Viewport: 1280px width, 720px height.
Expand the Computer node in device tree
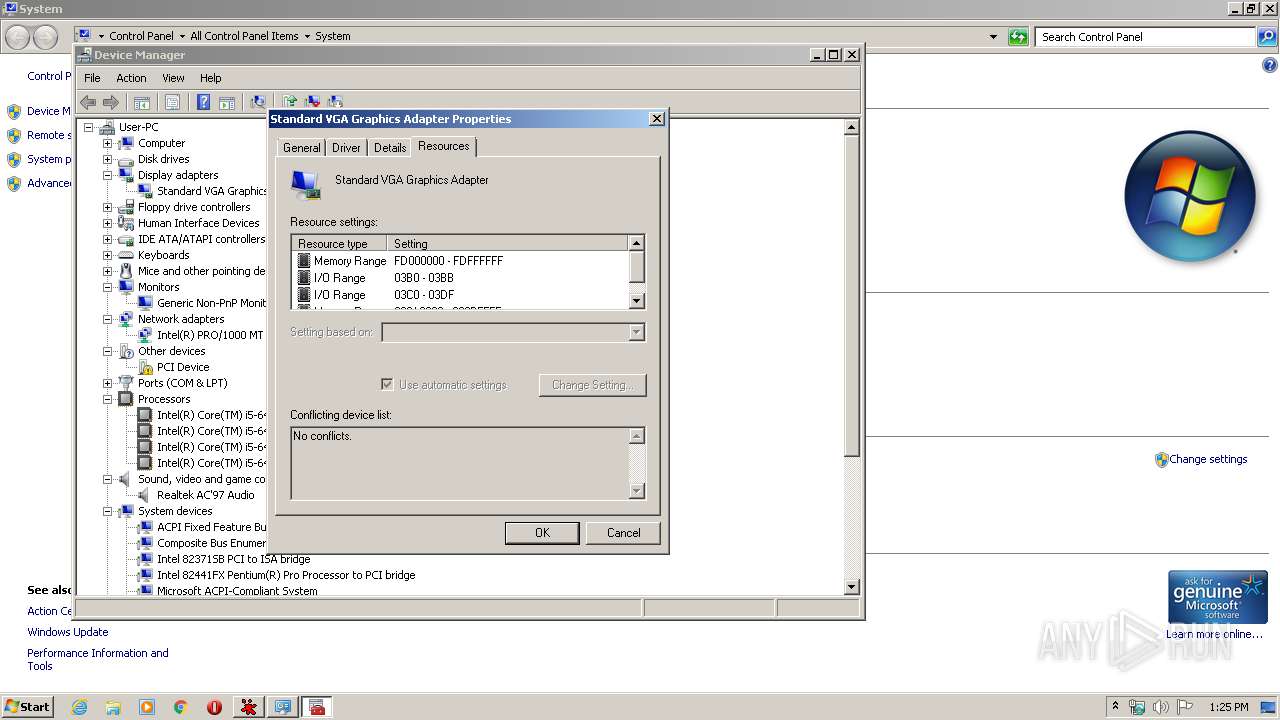(107, 143)
